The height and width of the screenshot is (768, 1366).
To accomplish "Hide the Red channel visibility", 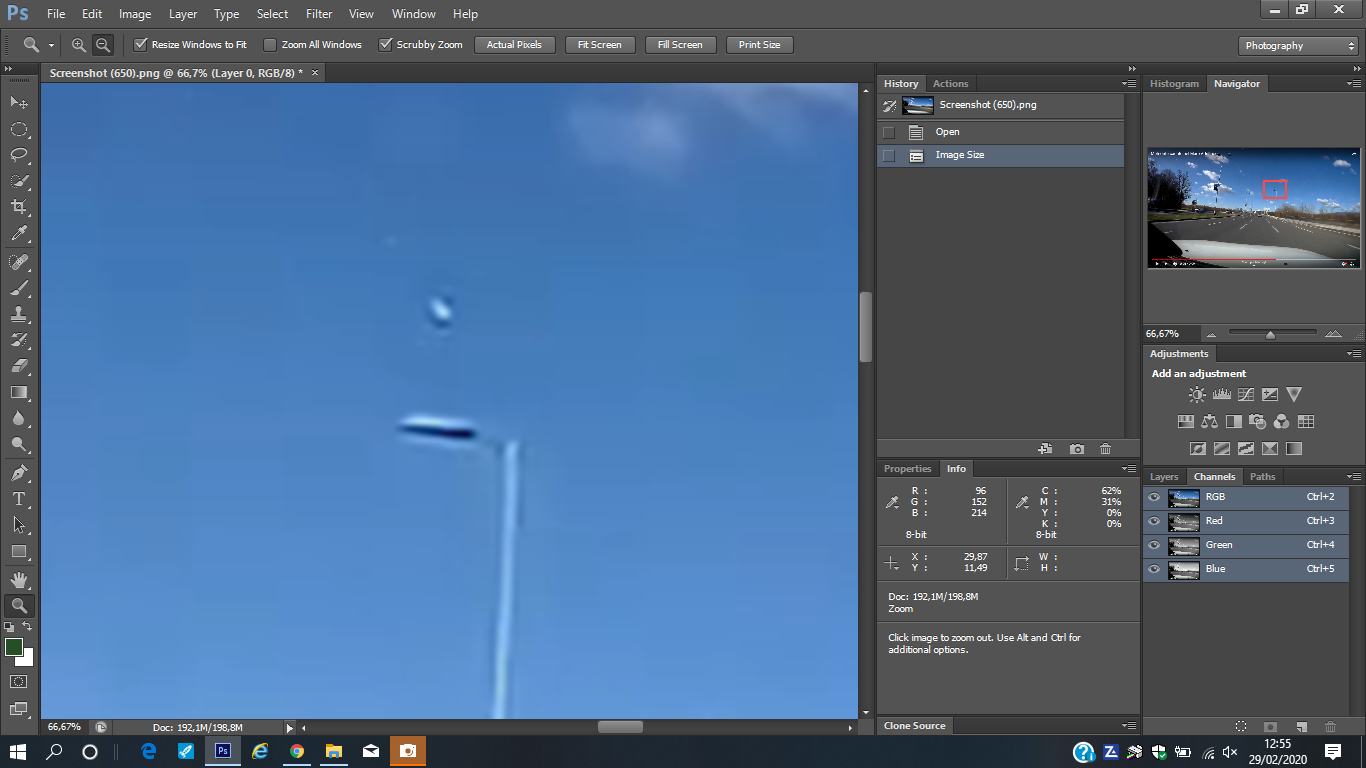I will [1154, 521].
